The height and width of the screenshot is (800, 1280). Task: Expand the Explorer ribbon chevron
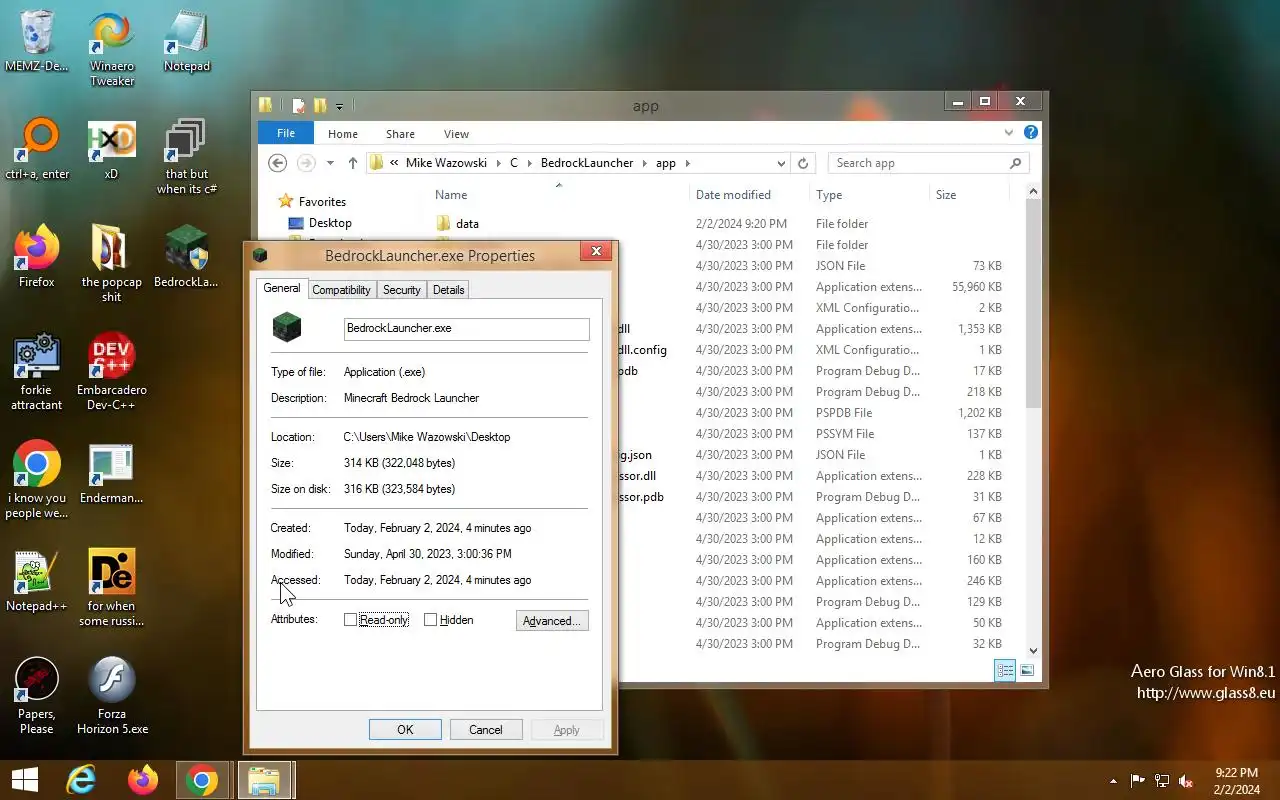point(1009,132)
